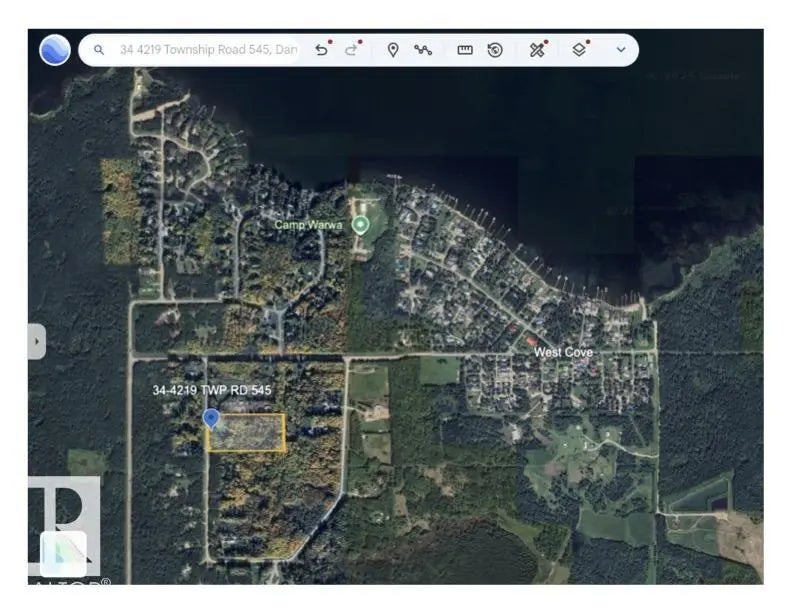Image resolution: width=792 pixels, height=612 pixels.
Task: Open the map style thumbnail at bottom left
Action: pyautogui.click(x=63, y=553)
